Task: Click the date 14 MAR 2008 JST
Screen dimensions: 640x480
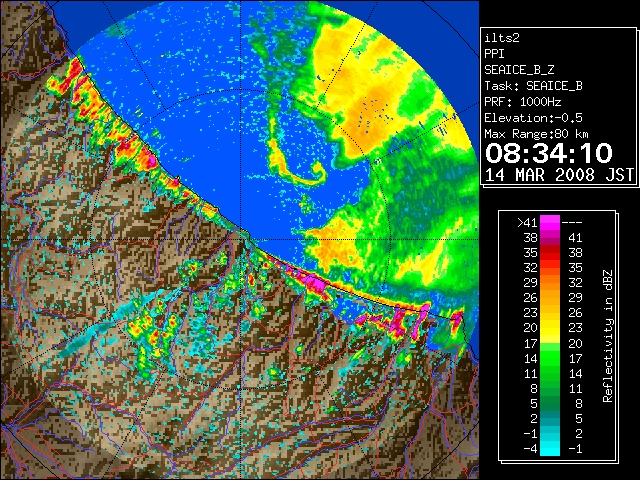Action: pos(559,175)
